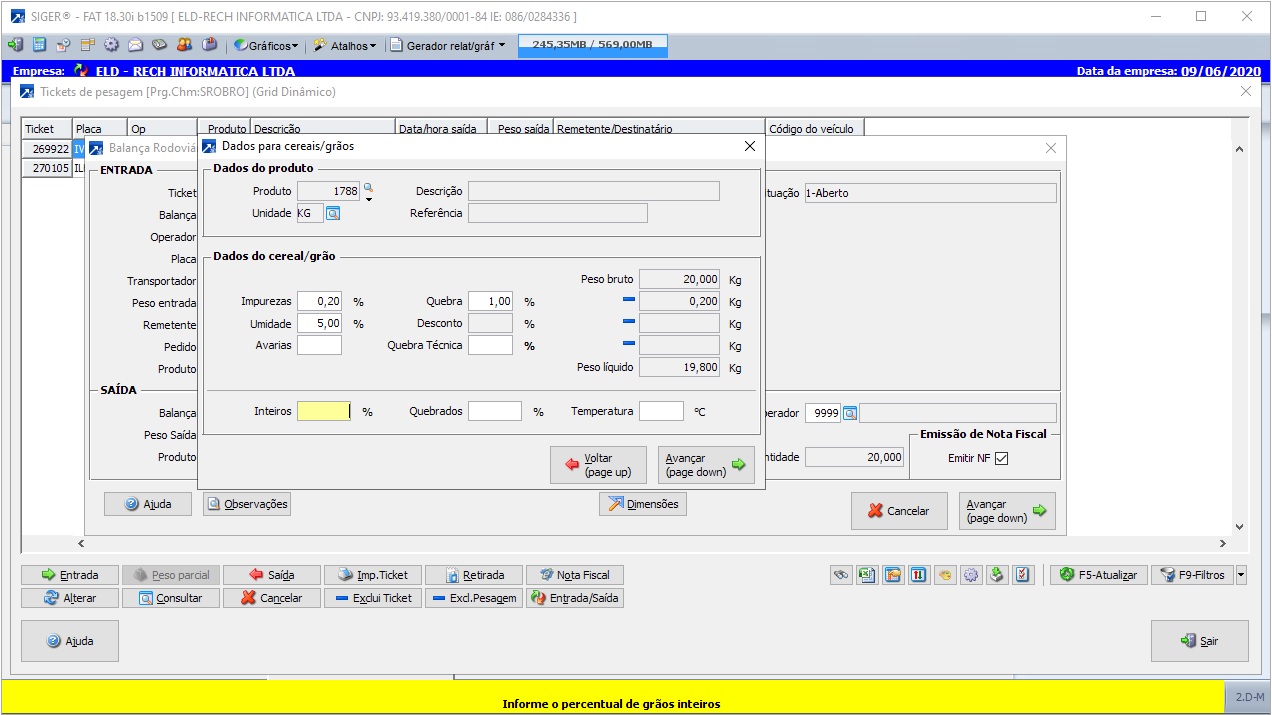Open the calculator icon in top toolbar

[39, 45]
